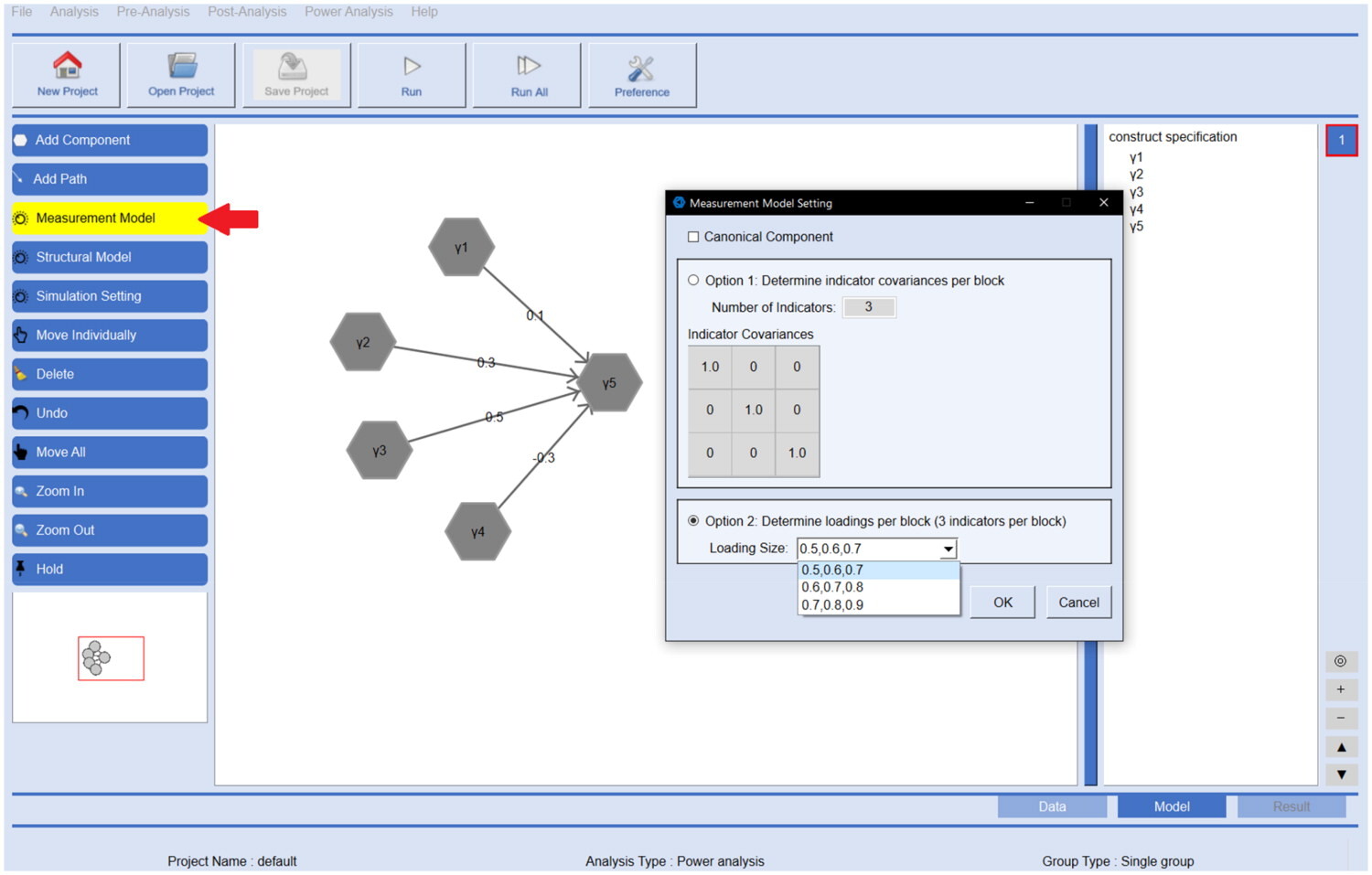This screenshot has height=875, width=1372.
Task: Toggle the Hold pin tool
Action: 110,570
